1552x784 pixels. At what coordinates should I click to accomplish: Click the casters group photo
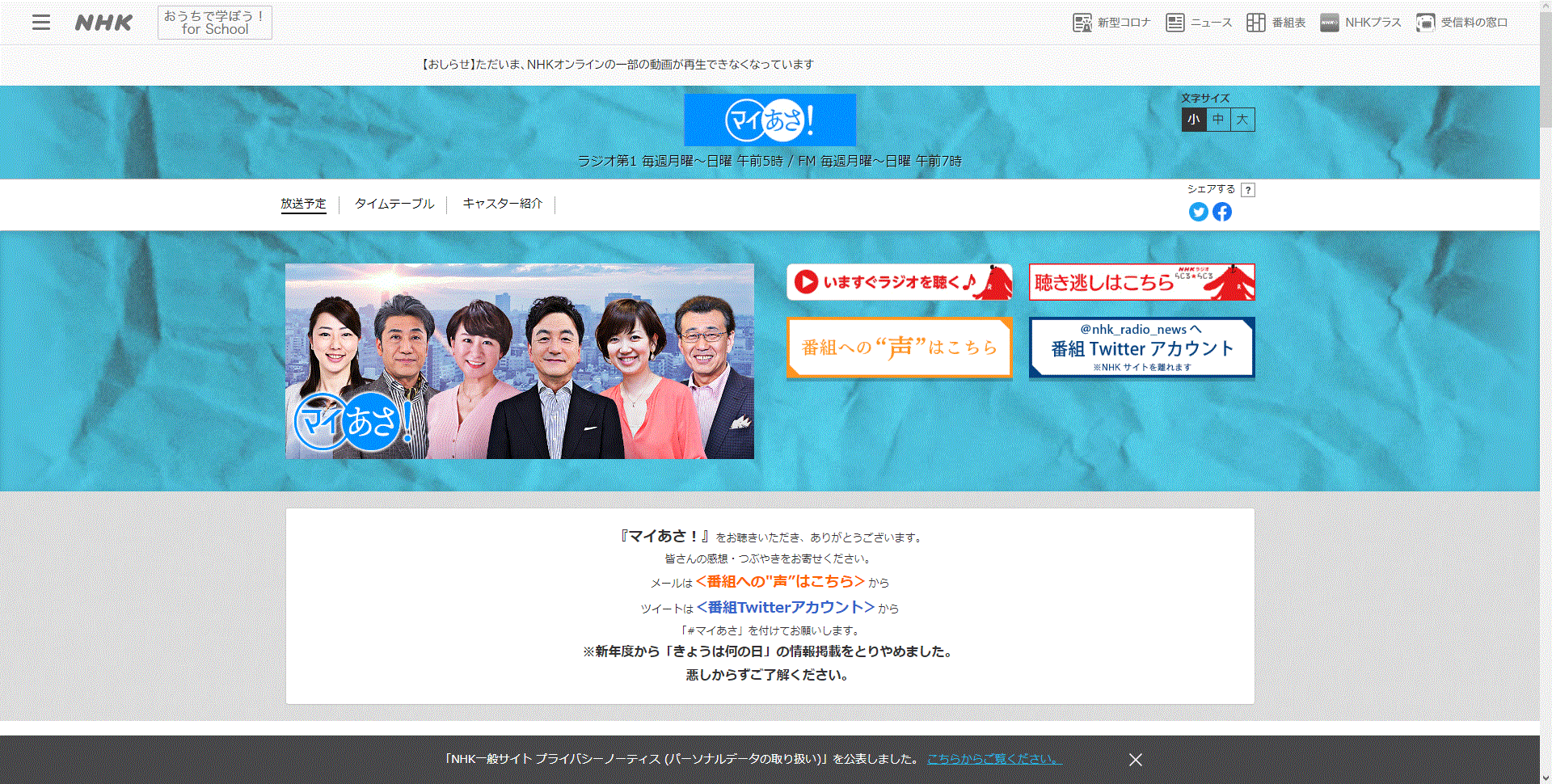520,361
